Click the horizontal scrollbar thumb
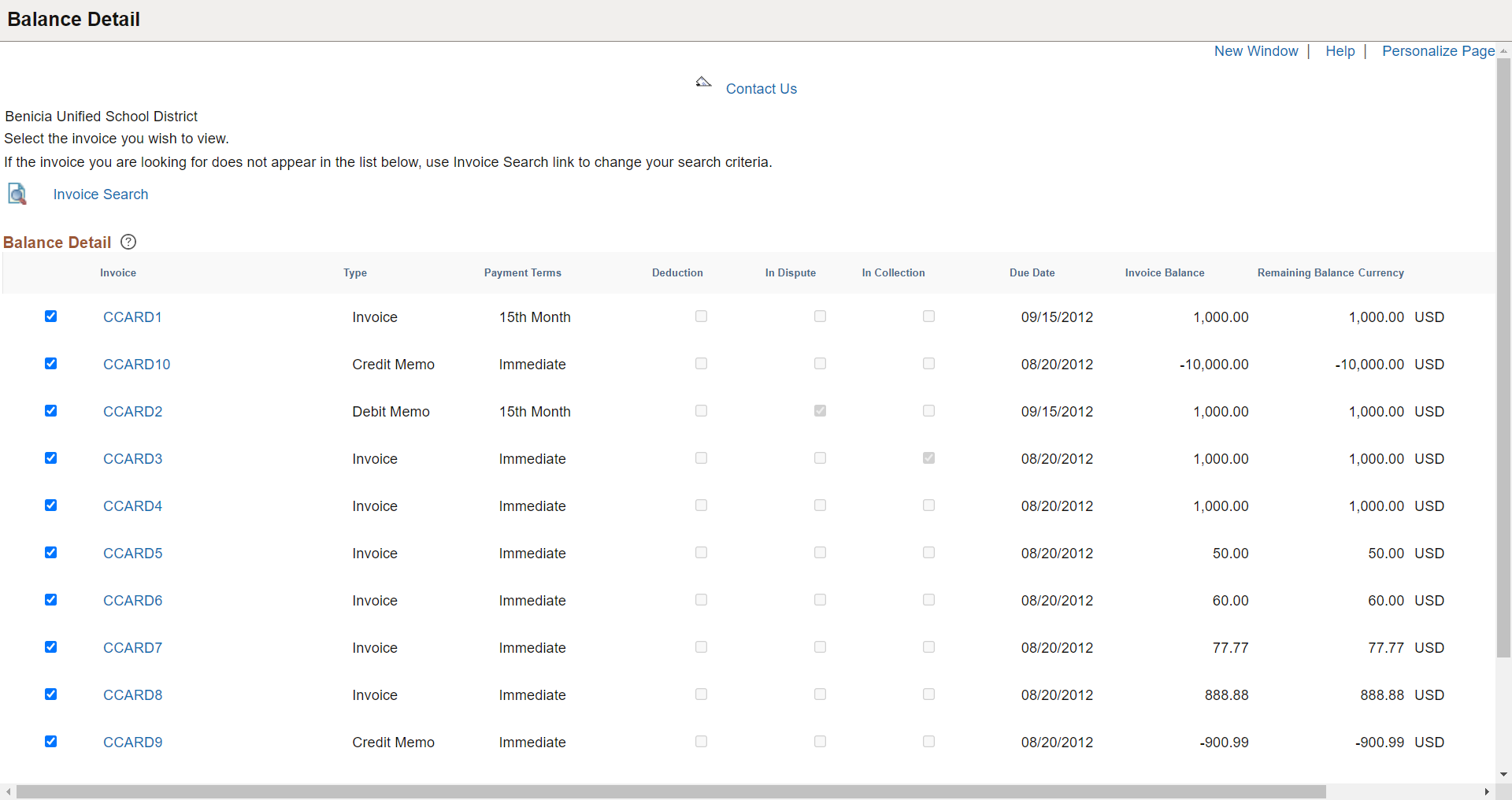Viewport: 1512px width, 800px height. [x=671, y=791]
